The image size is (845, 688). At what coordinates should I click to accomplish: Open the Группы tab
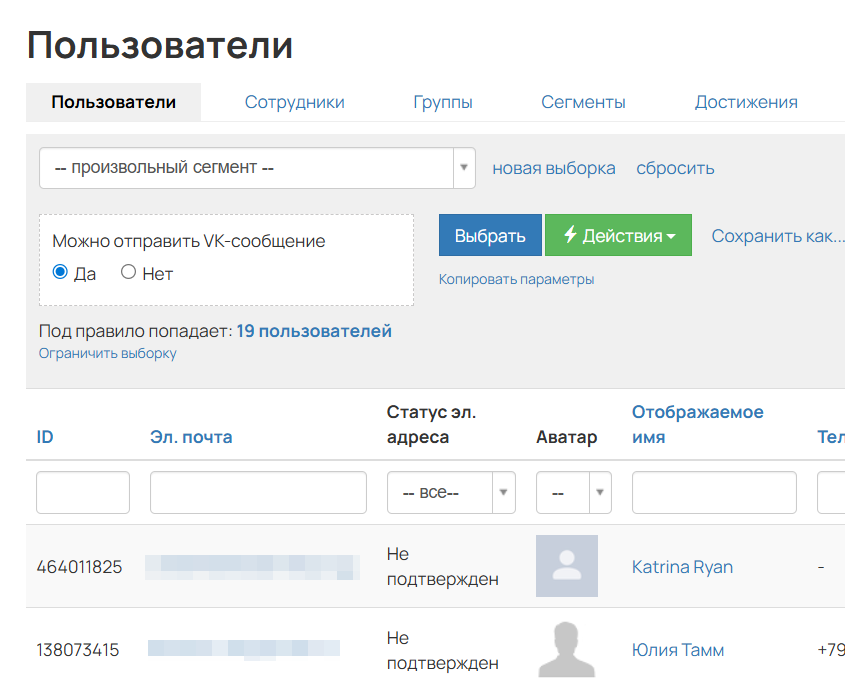[x=442, y=101]
